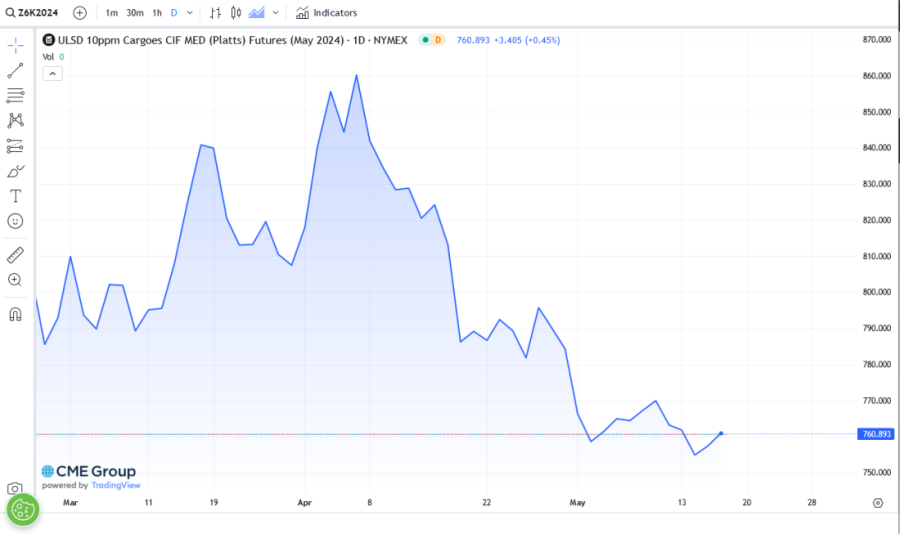Switch to 1m timeframe

tap(111, 13)
